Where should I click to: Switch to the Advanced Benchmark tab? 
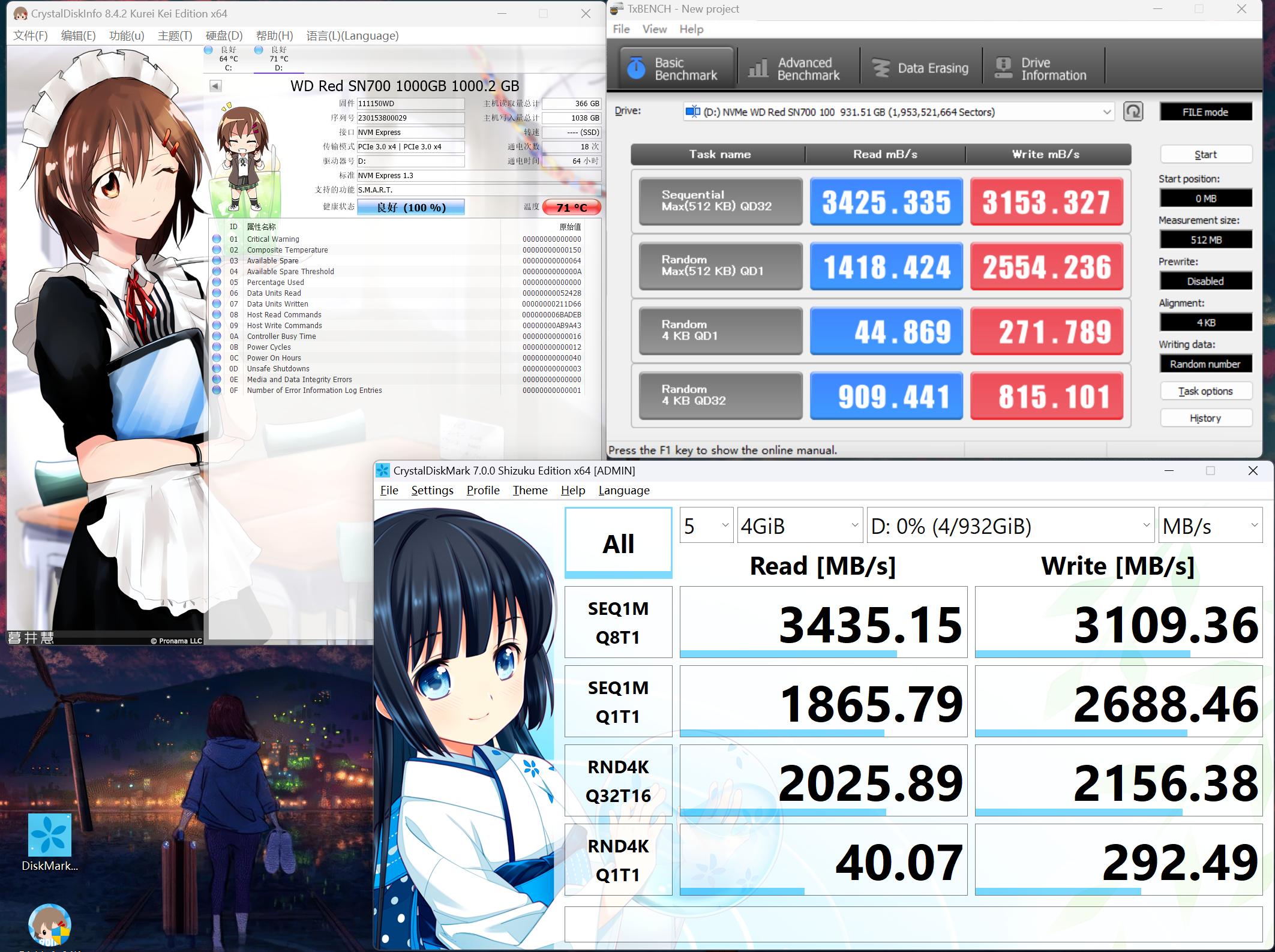795,68
